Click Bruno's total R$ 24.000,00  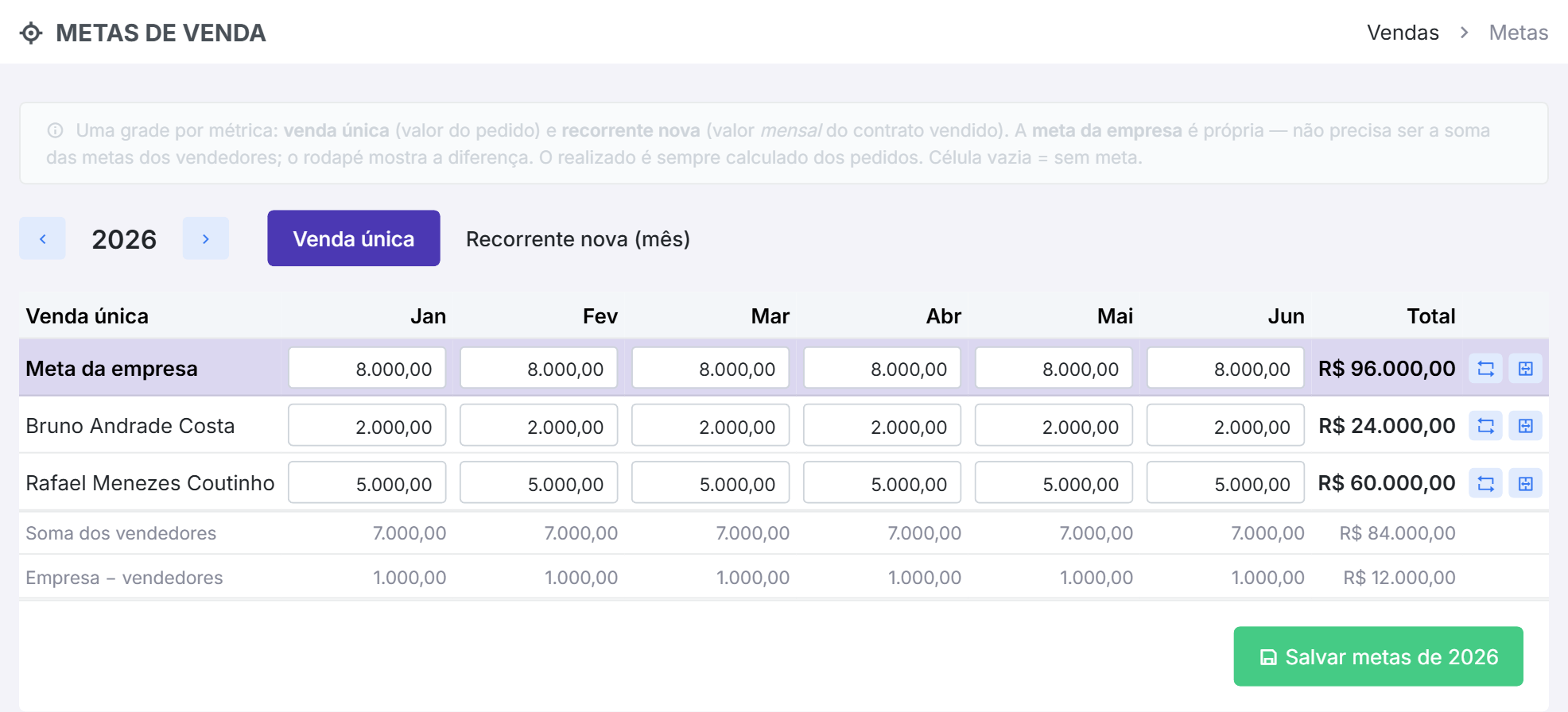(1387, 426)
